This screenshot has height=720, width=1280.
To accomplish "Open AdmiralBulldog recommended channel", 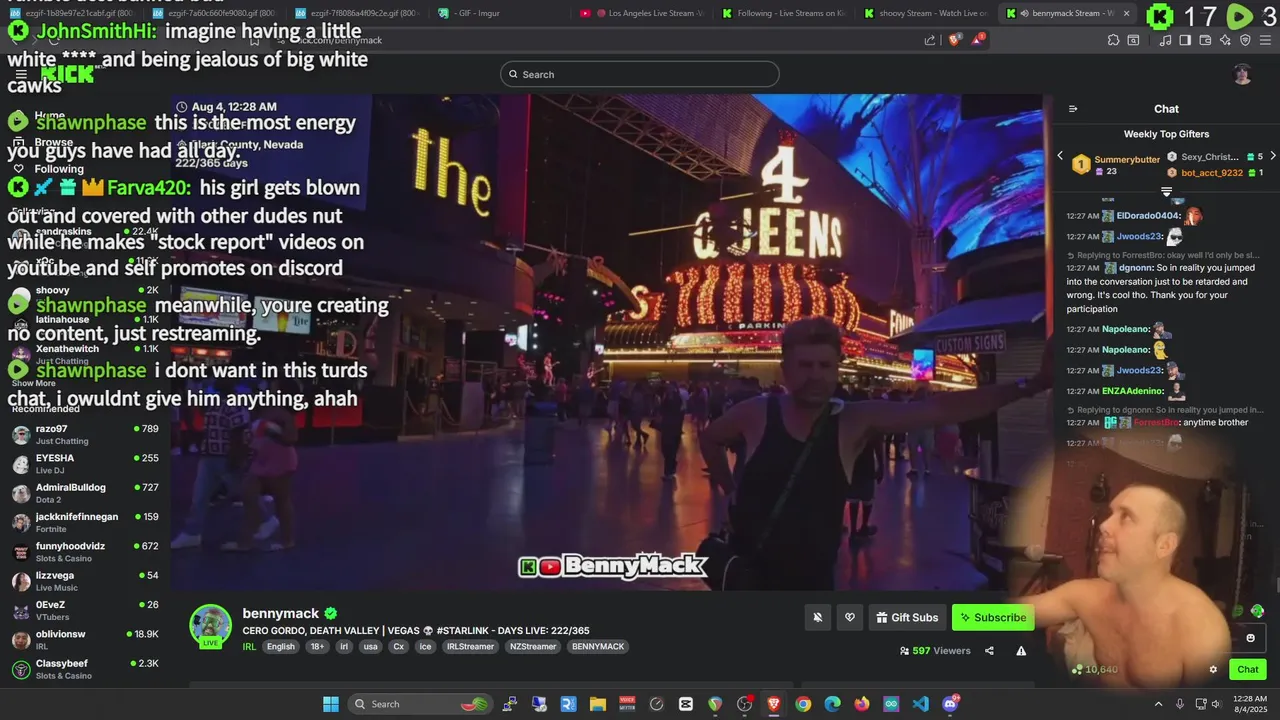I will pyautogui.click(x=85, y=493).
